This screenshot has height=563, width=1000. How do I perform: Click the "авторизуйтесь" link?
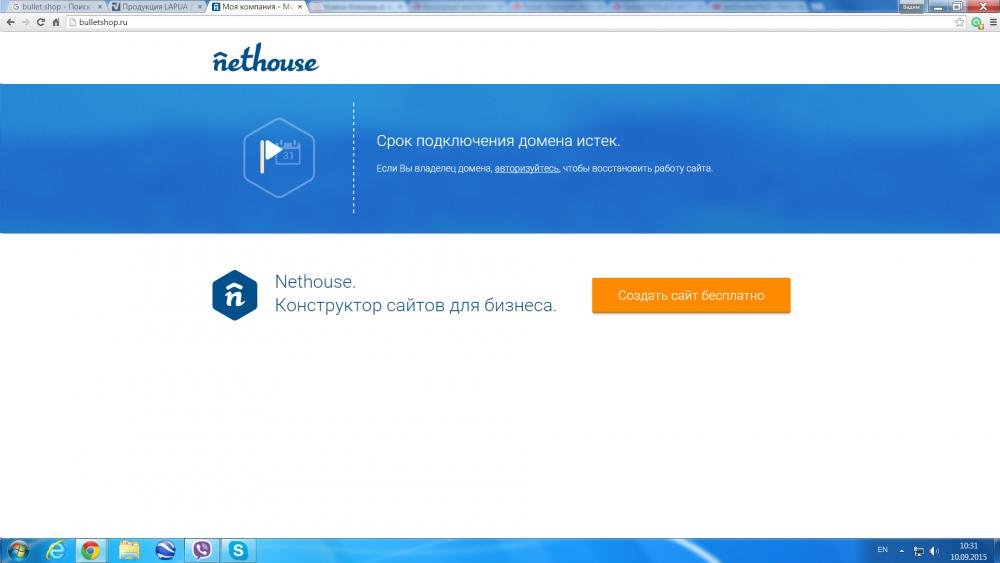click(x=527, y=169)
